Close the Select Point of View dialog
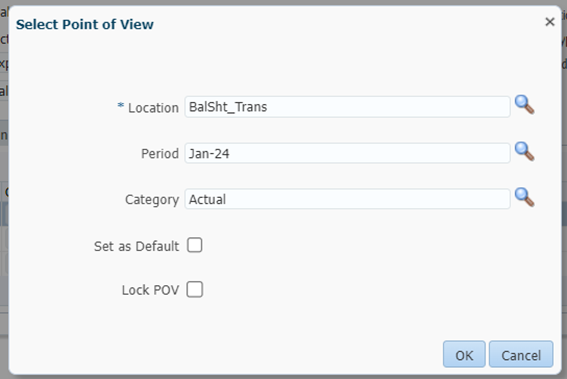Viewport: 567px width, 379px height. coord(550,22)
